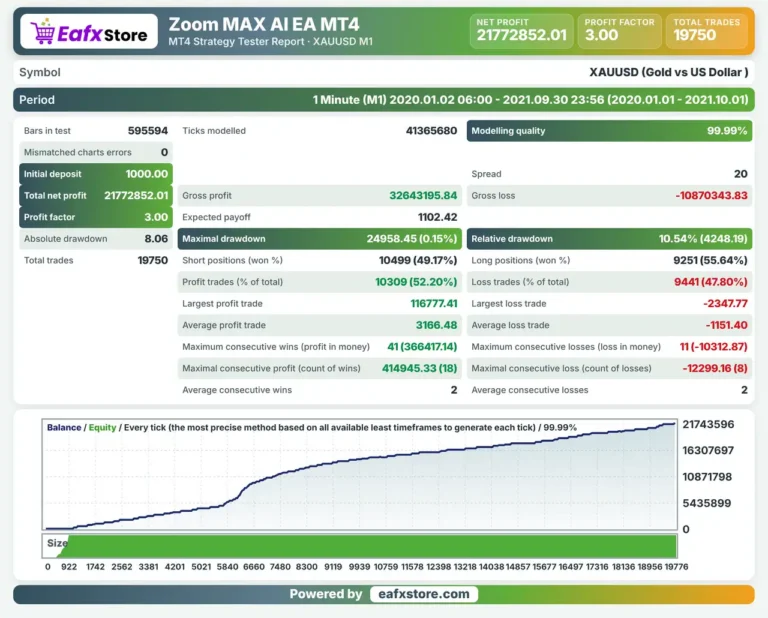Select Gross profit value 32643195.84

[423, 195]
